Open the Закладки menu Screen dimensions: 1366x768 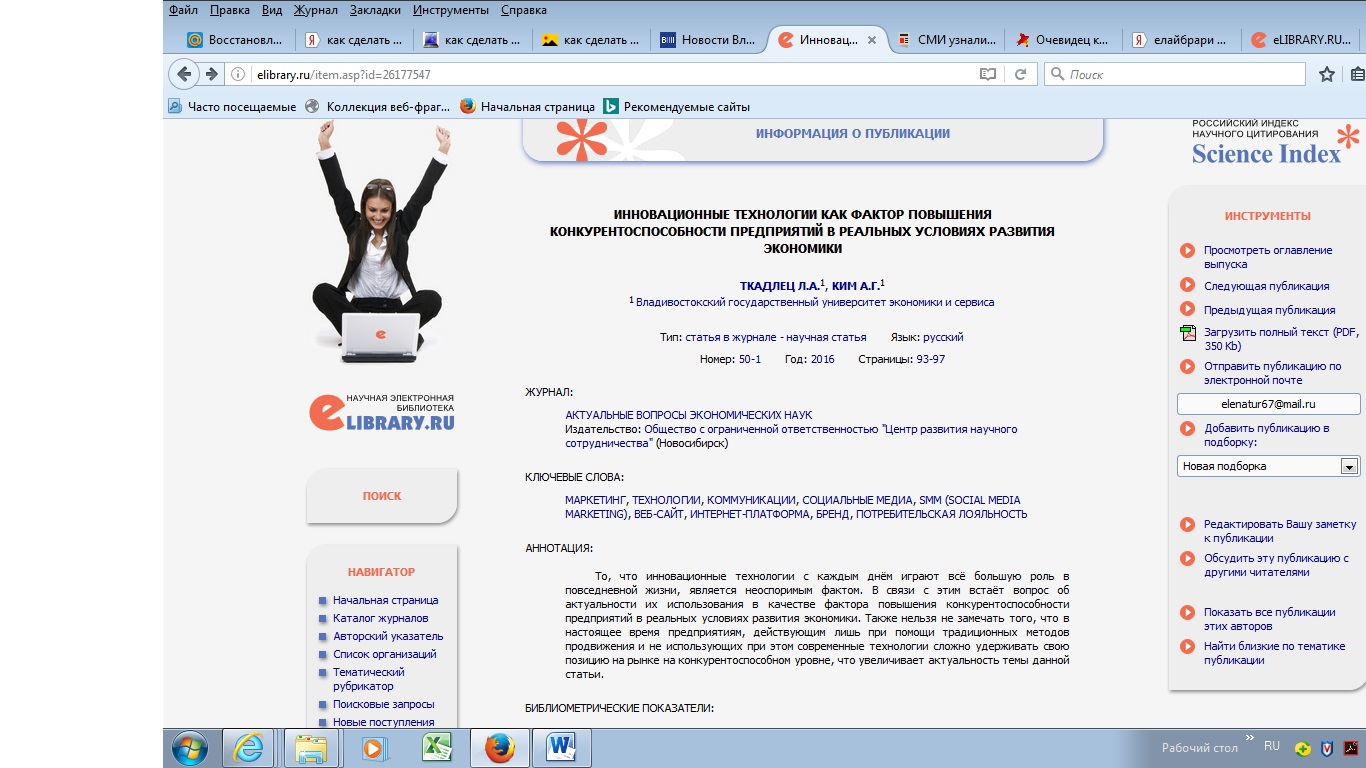pos(375,10)
